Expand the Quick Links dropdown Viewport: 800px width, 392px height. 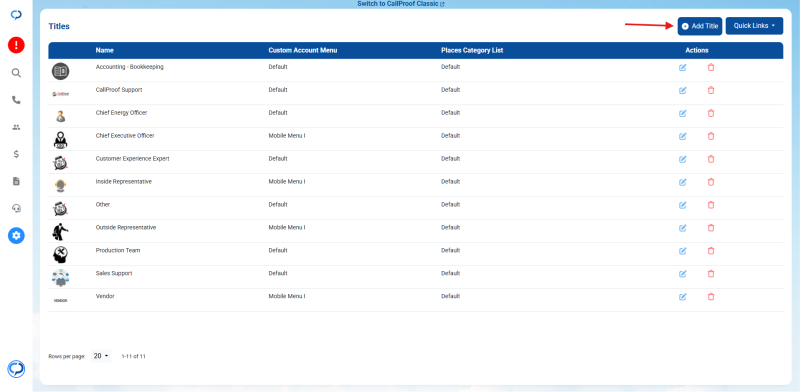(x=754, y=26)
